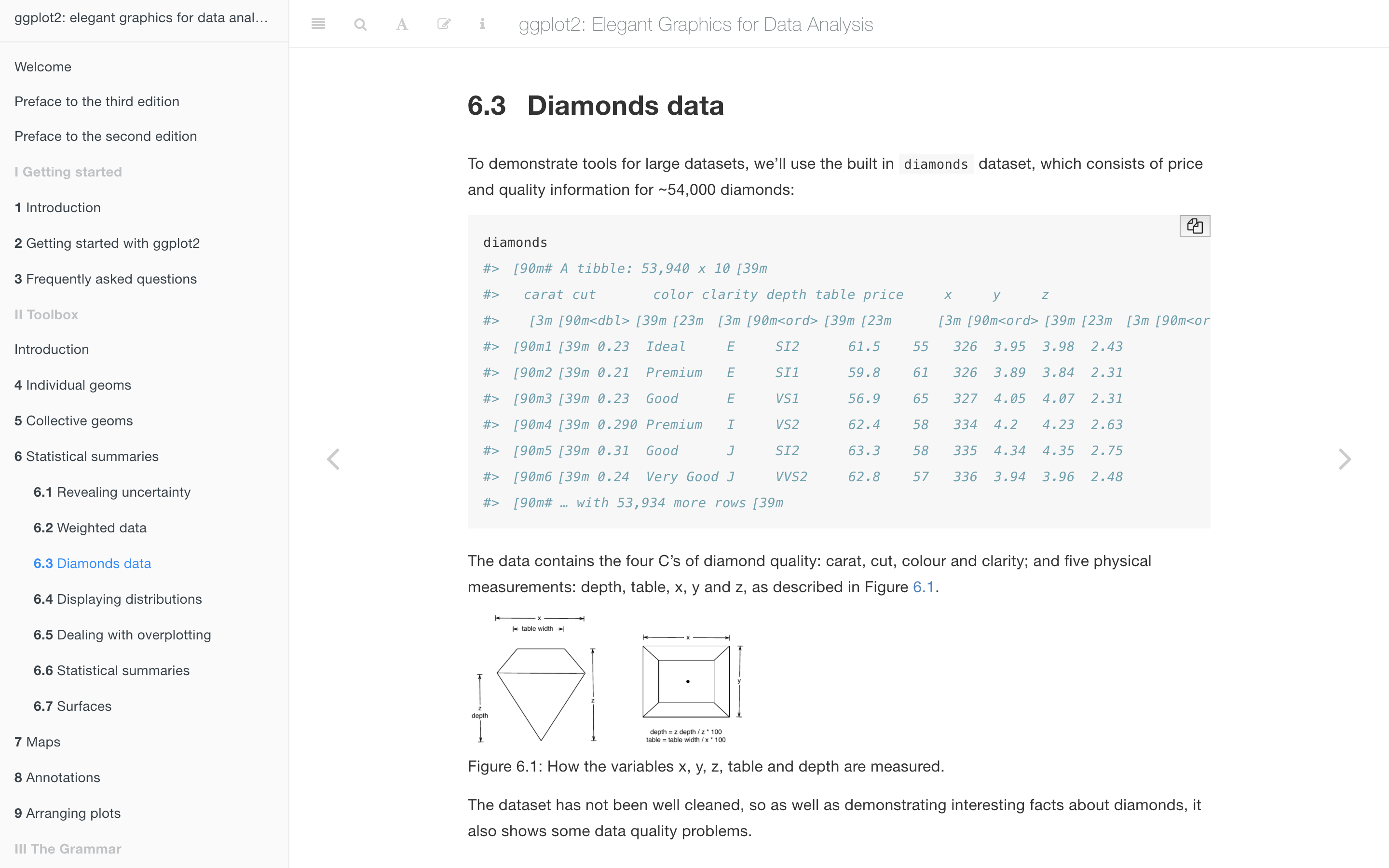Open the font settings panel
Viewport: 1389px width, 868px height.
tap(402, 24)
